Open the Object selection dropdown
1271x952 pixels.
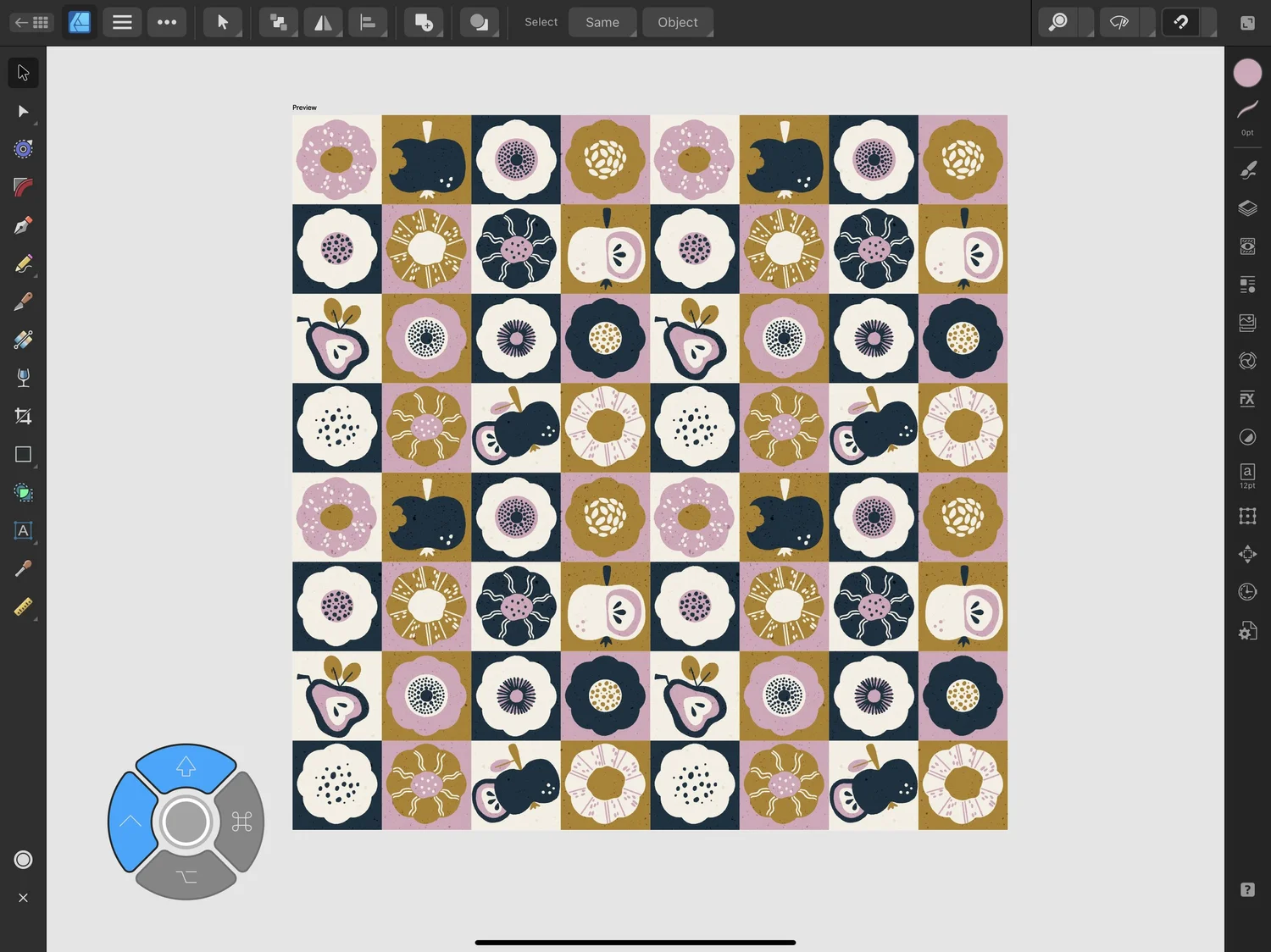[x=678, y=22]
